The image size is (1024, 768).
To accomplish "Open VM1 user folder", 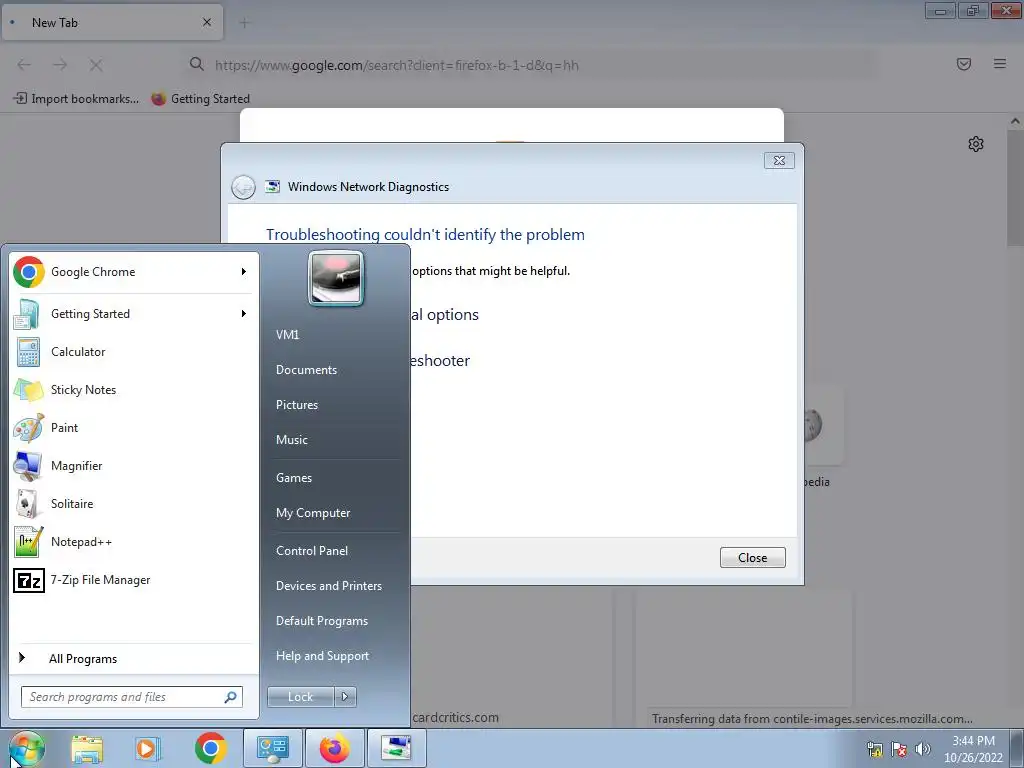I will click(x=287, y=335).
